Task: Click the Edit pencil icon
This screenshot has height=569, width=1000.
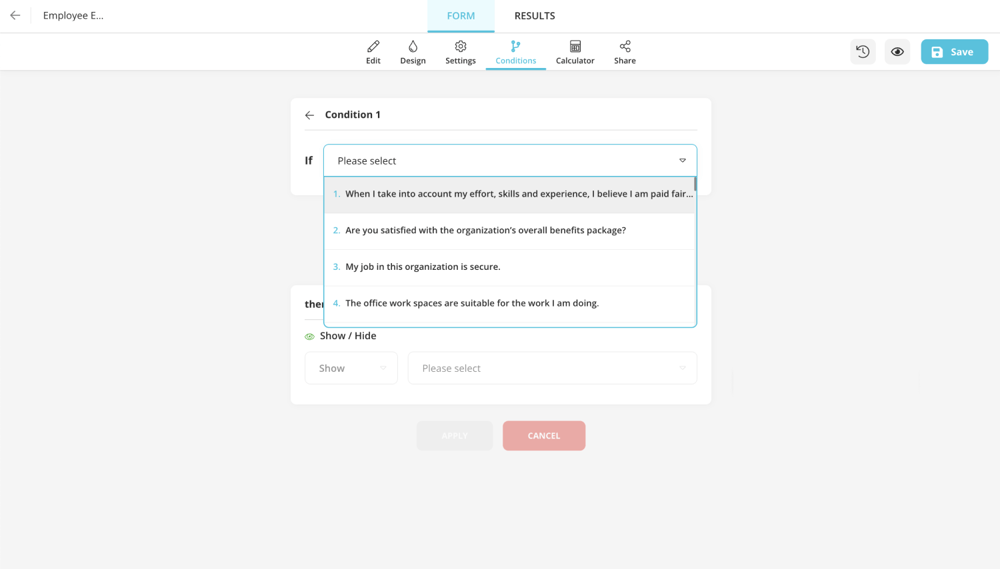Action: 373,47
